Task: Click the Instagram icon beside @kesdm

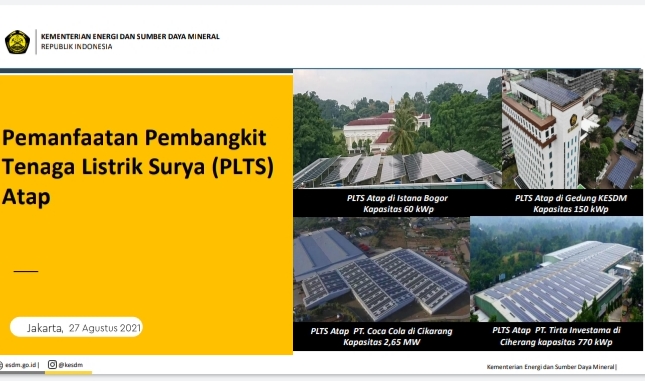Action: [x=52, y=365]
